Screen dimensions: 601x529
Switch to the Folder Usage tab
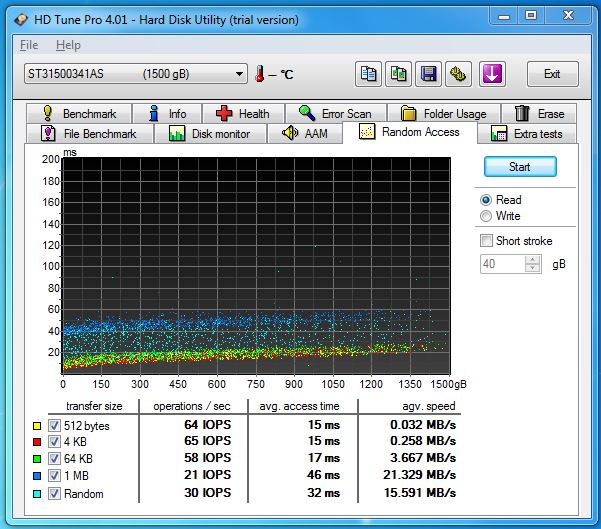[x=444, y=113]
